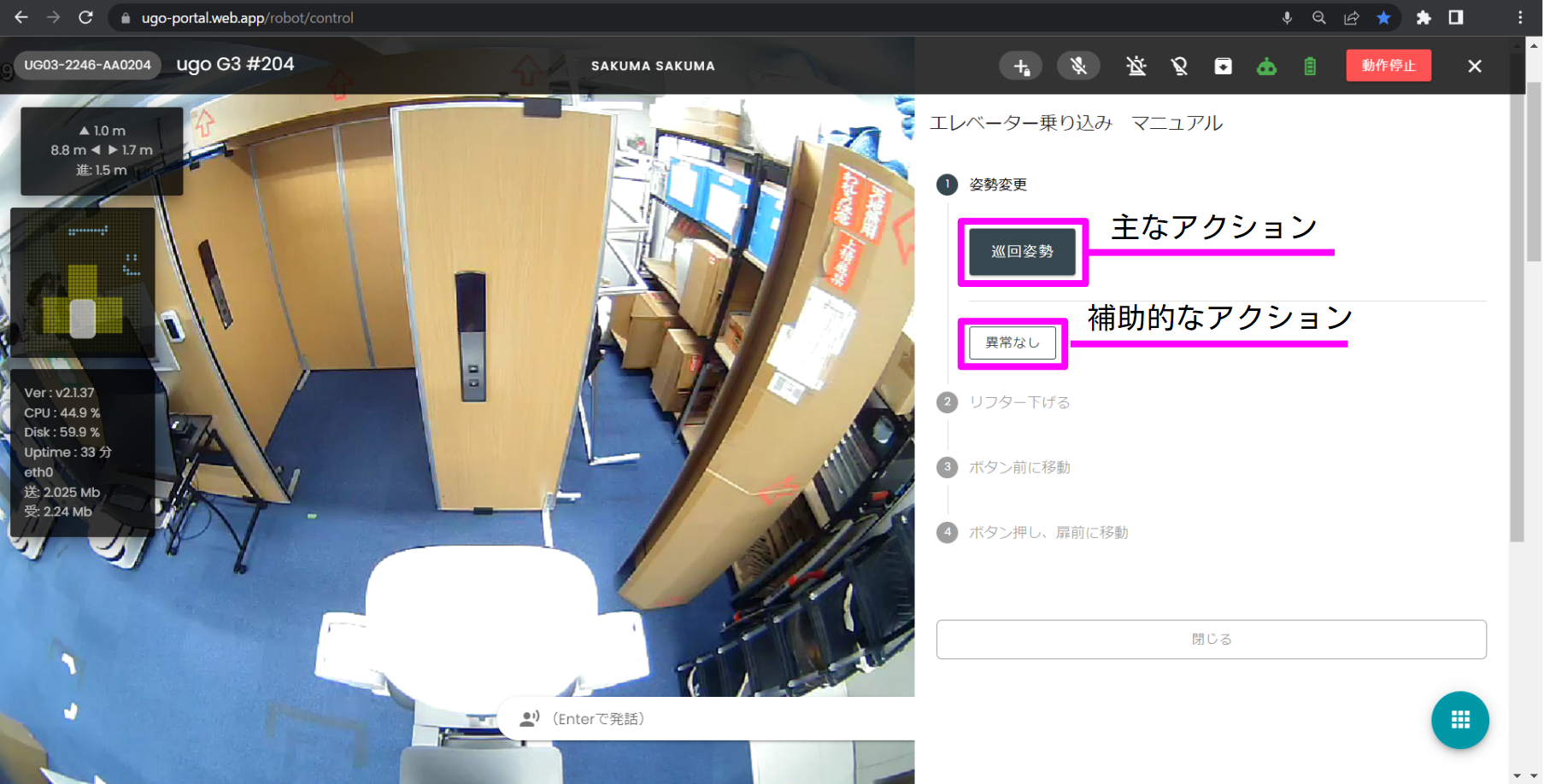Click the red 動作停止 stop button
The width and height of the screenshot is (1544, 784).
(1388, 66)
